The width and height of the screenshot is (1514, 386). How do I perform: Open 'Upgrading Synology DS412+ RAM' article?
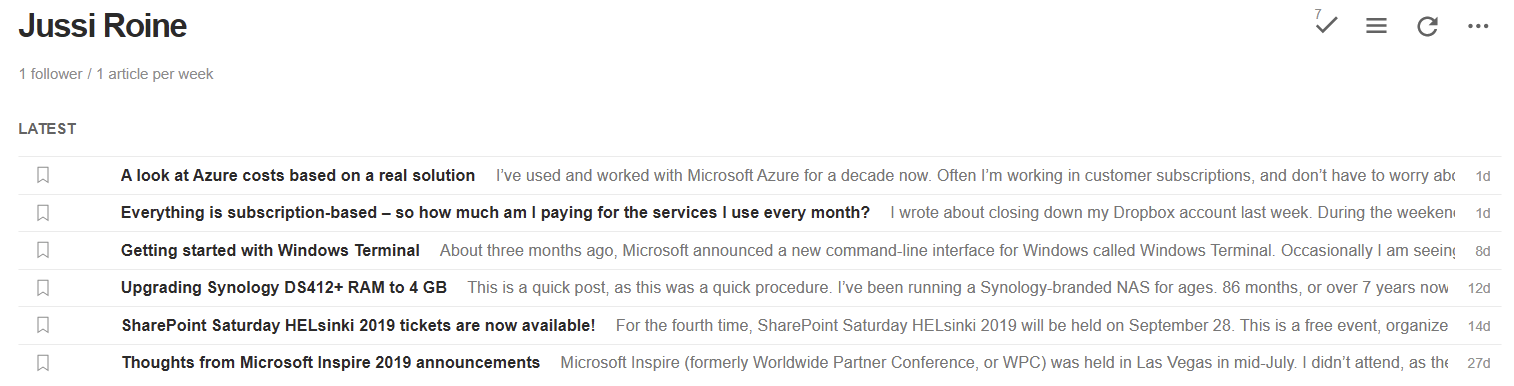point(284,288)
